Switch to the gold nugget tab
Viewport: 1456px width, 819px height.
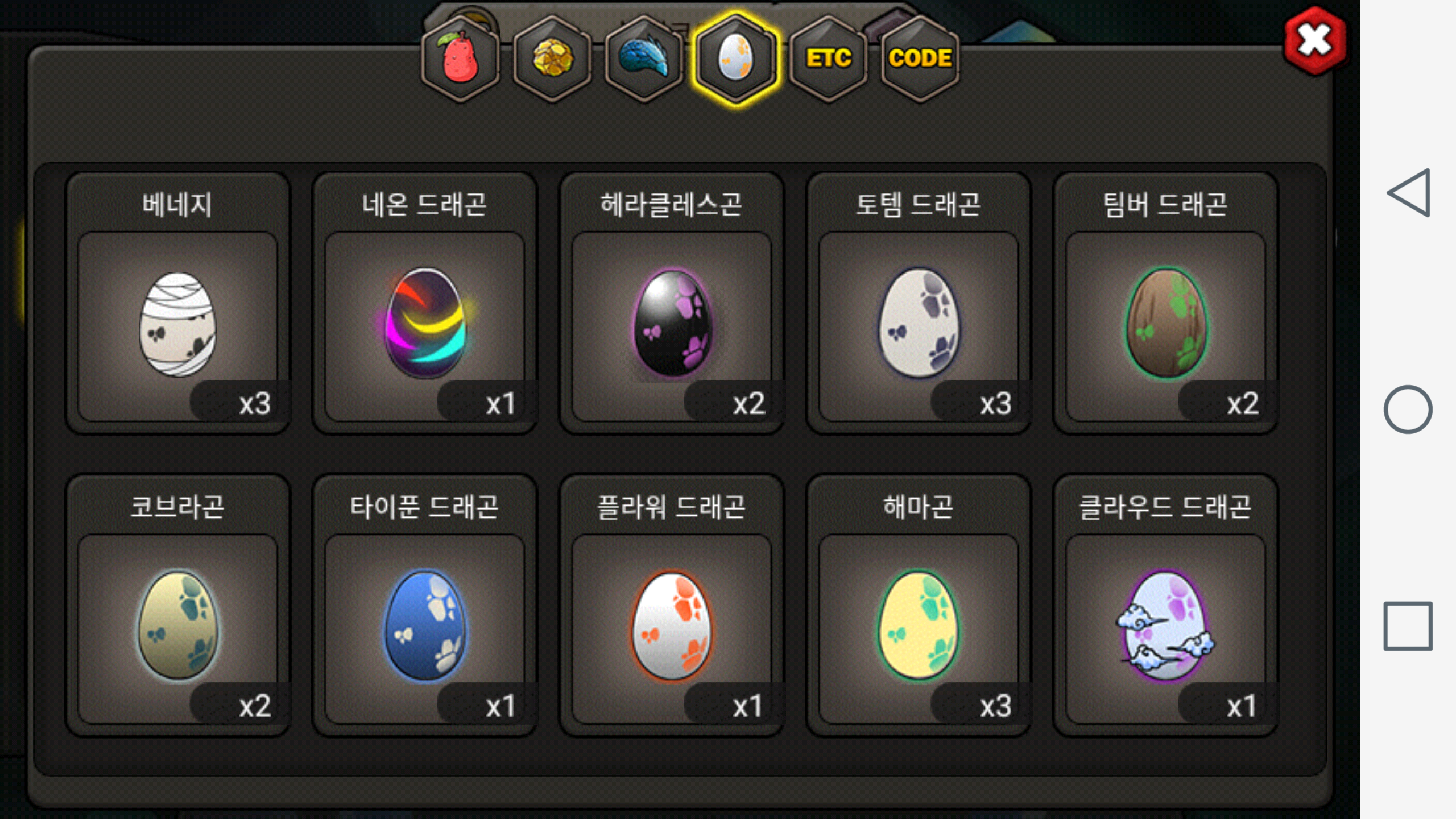click(552, 59)
